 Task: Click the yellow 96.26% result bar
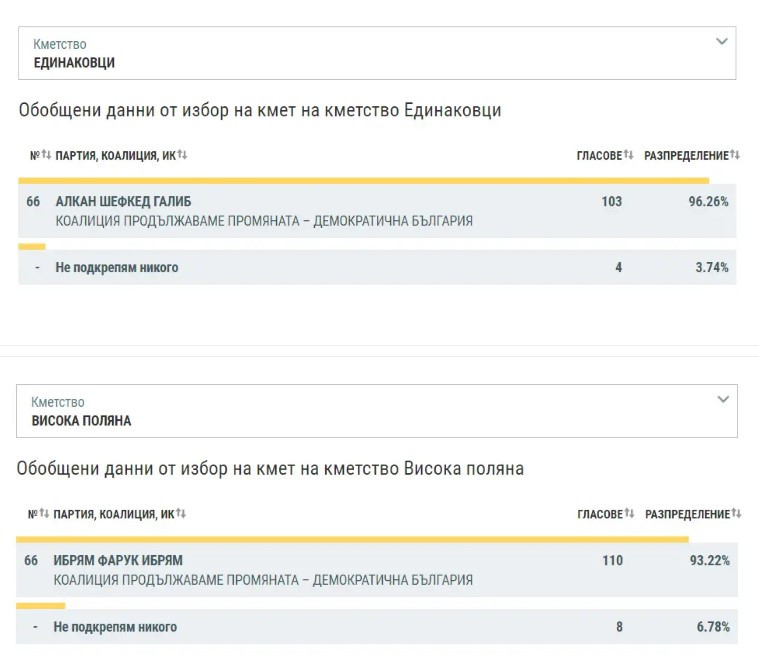point(363,181)
